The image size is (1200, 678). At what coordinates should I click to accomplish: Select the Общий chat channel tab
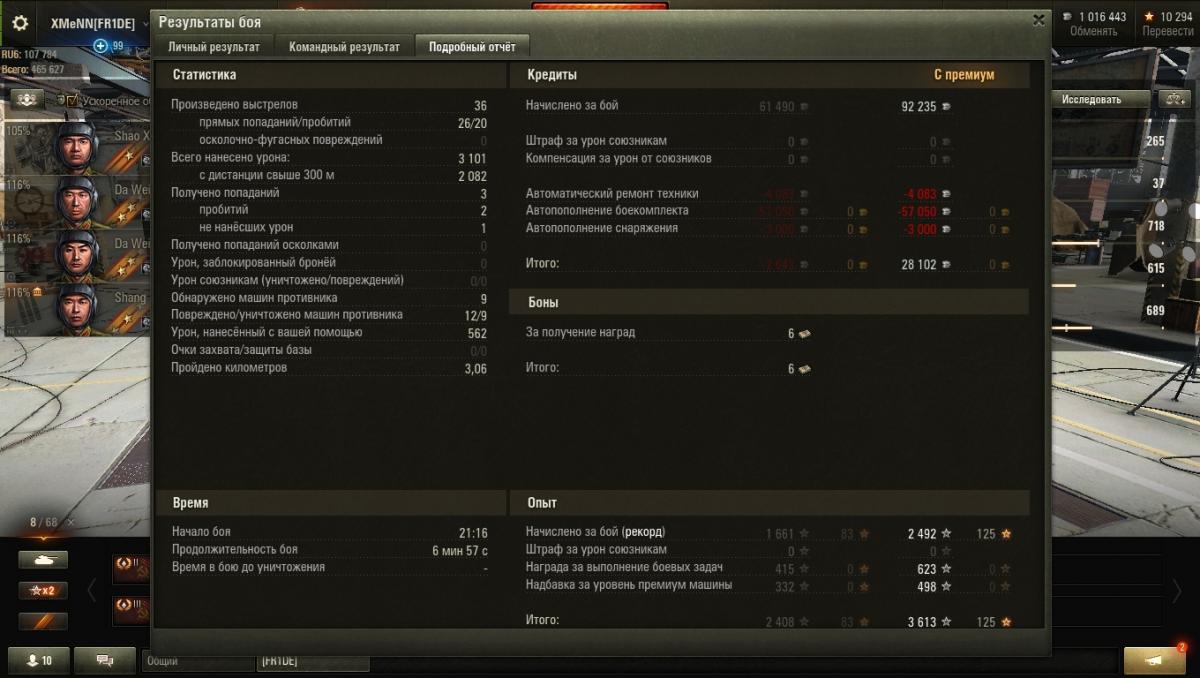pyautogui.click(x=163, y=661)
